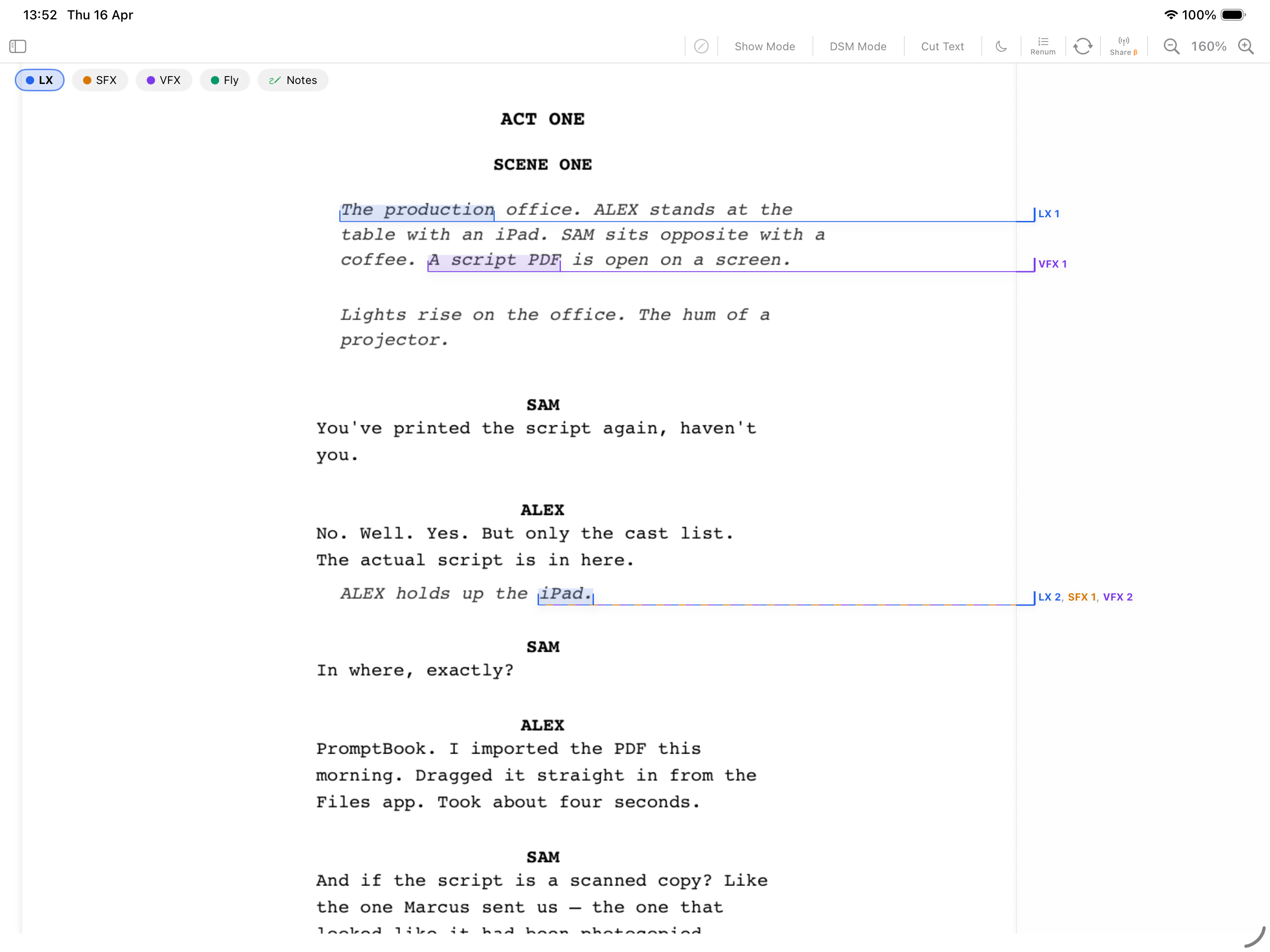
Task: Enable the Fly cue filter pill
Action: (x=224, y=80)
